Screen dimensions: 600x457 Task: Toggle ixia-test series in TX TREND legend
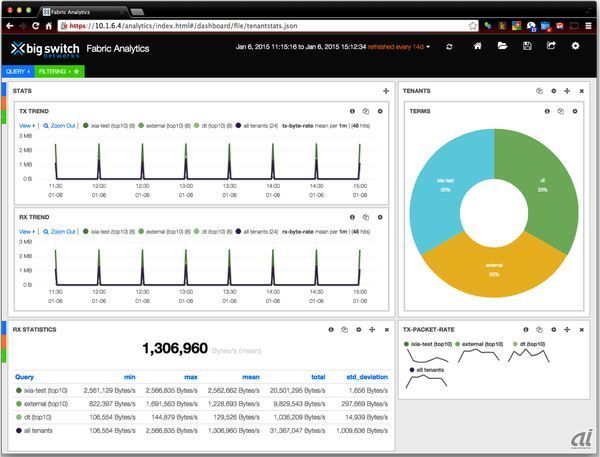[111, 126]
